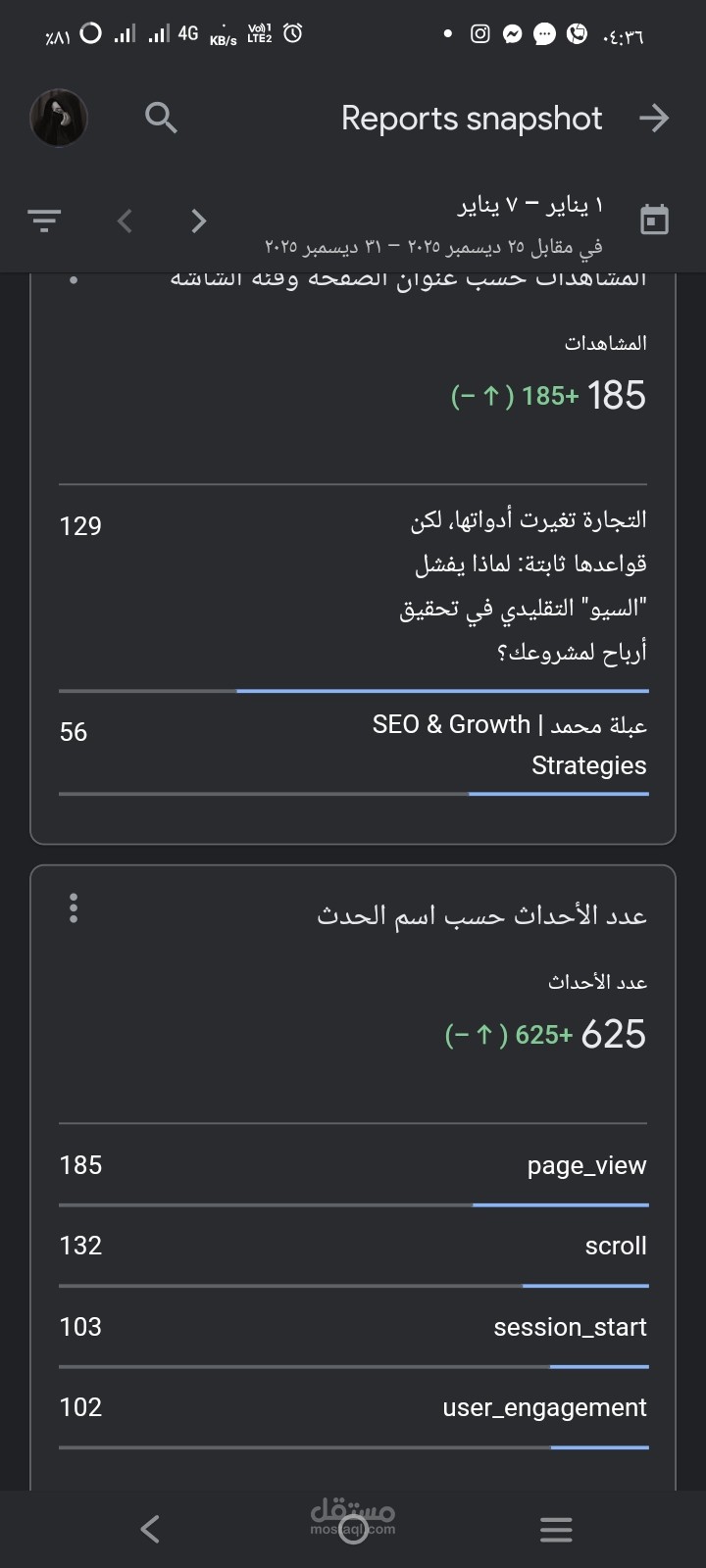
Task: Tap the arrow next to Reports snapshot
Action: pyautogui.click(x=653, y=119)
